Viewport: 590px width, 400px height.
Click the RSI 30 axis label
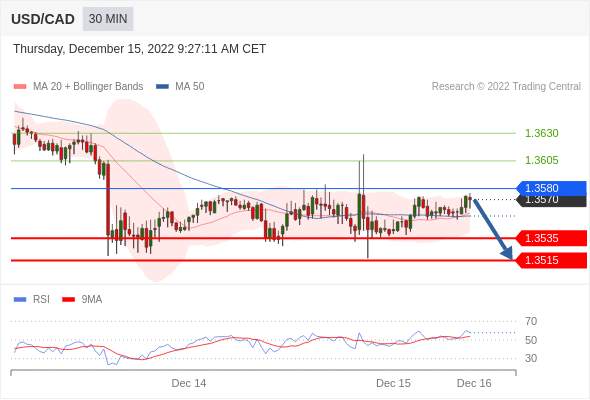click(x=531, y=358)
